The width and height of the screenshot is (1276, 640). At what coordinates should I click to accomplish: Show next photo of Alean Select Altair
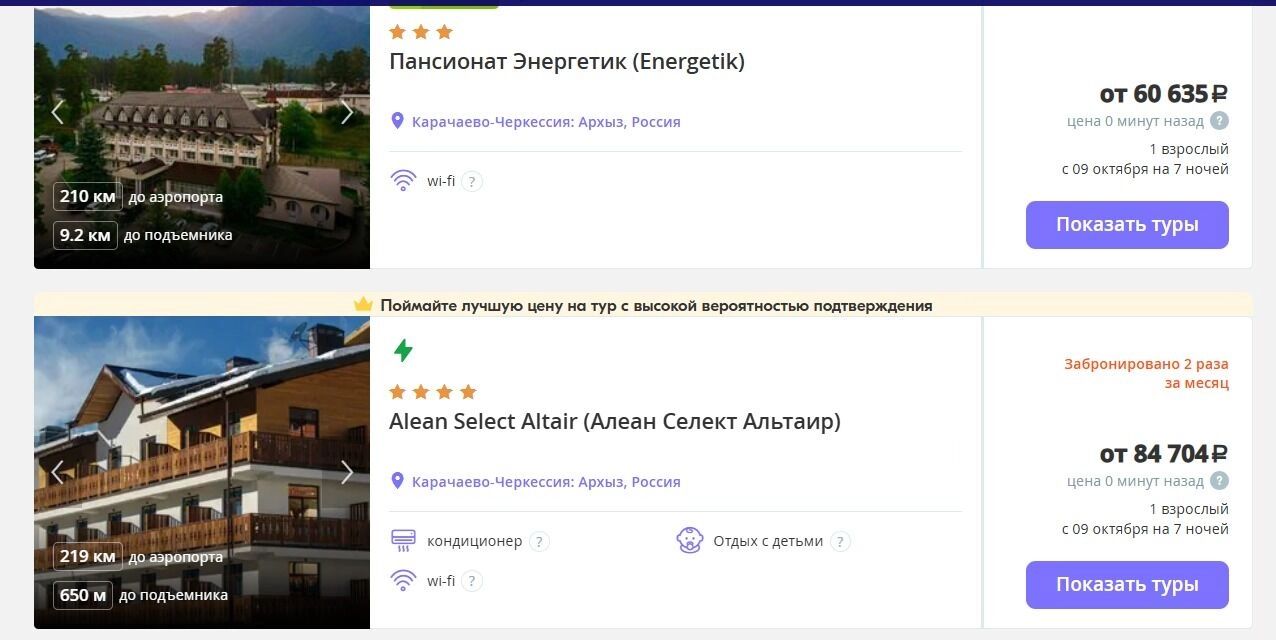(347, 472)
